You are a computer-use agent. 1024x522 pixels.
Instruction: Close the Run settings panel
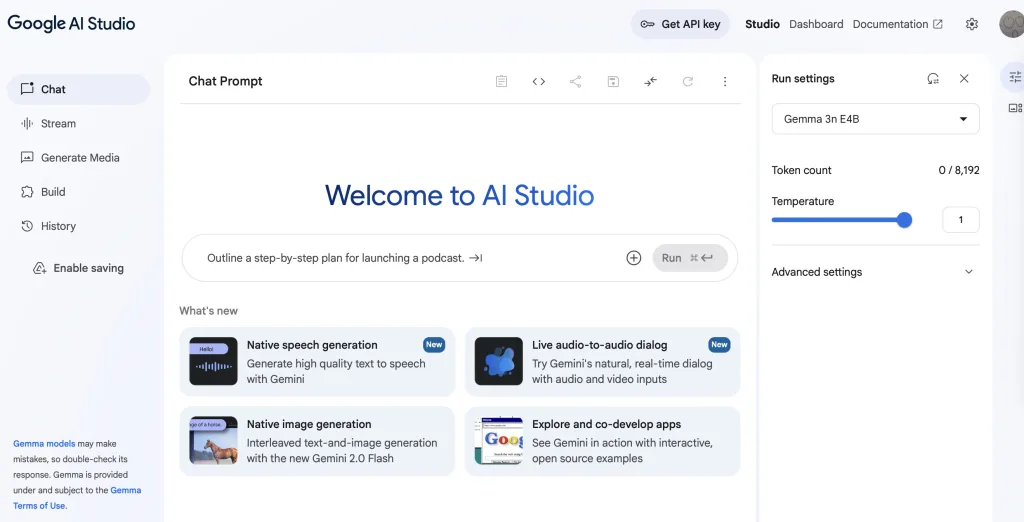click(x=964, y=78)
